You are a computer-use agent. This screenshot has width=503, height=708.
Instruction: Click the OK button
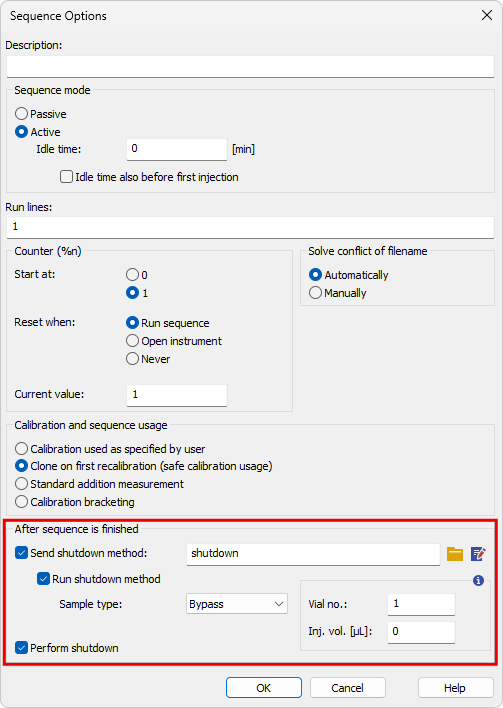tap(264, 688)
